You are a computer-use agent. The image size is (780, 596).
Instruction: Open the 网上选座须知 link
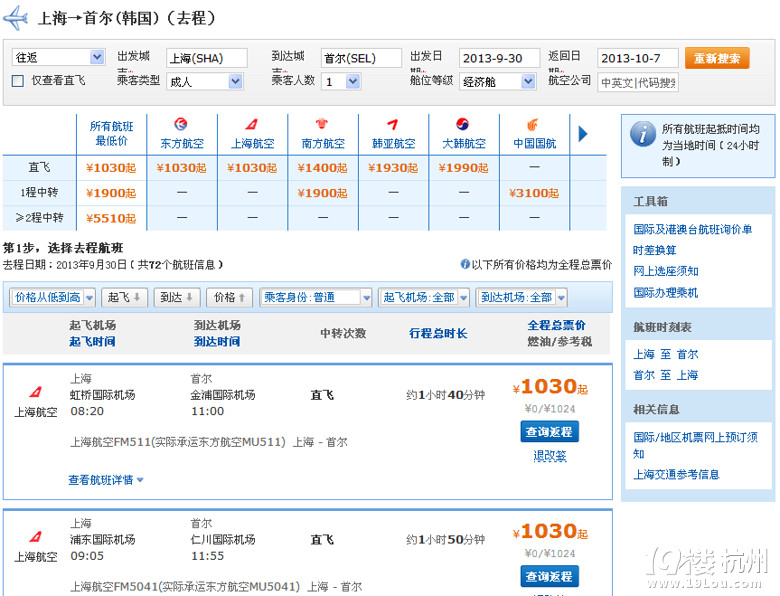pos(666,271)
